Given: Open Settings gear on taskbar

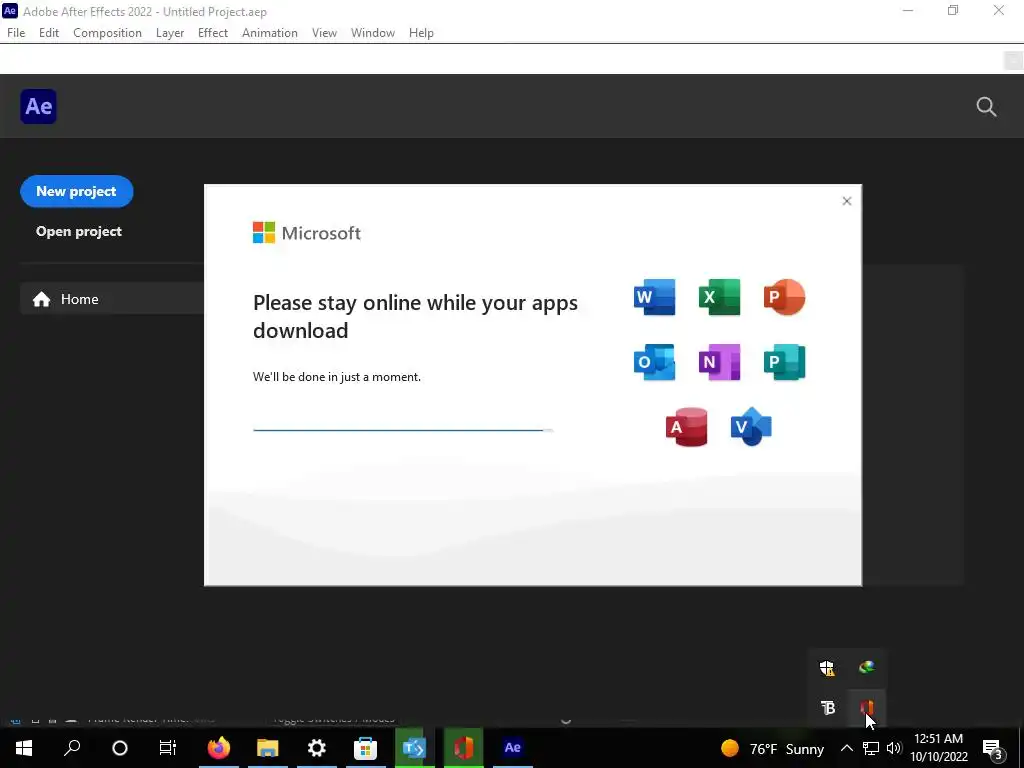Looking at the screenshot, I should 317,748.
